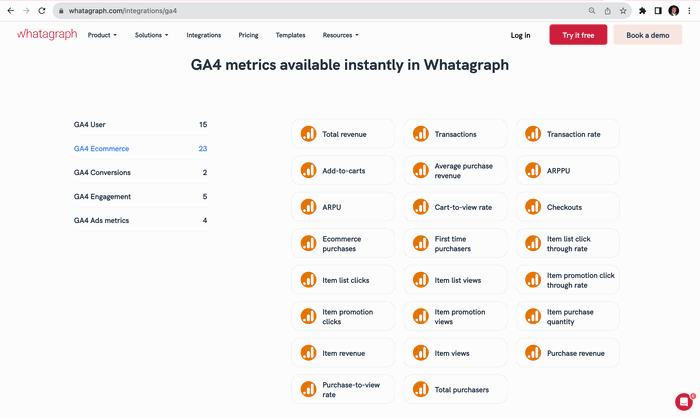Select the GA4 Ecommerce category

click(140, 149)
